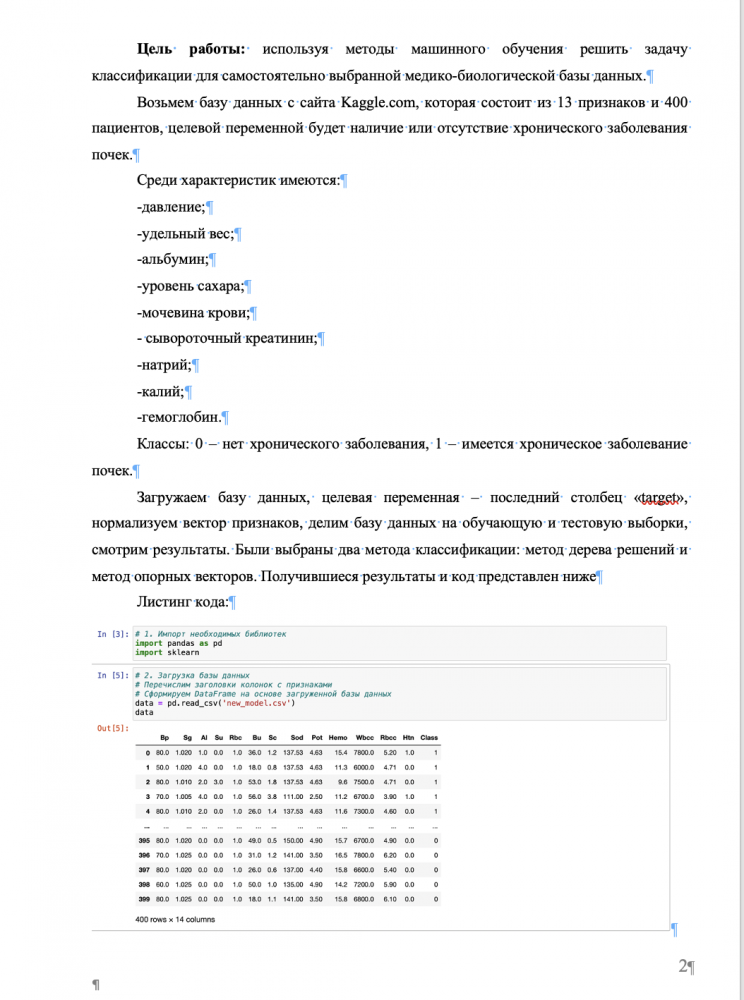Click the "Sg" column header
Screen dimensions: 744x1000
187,737
